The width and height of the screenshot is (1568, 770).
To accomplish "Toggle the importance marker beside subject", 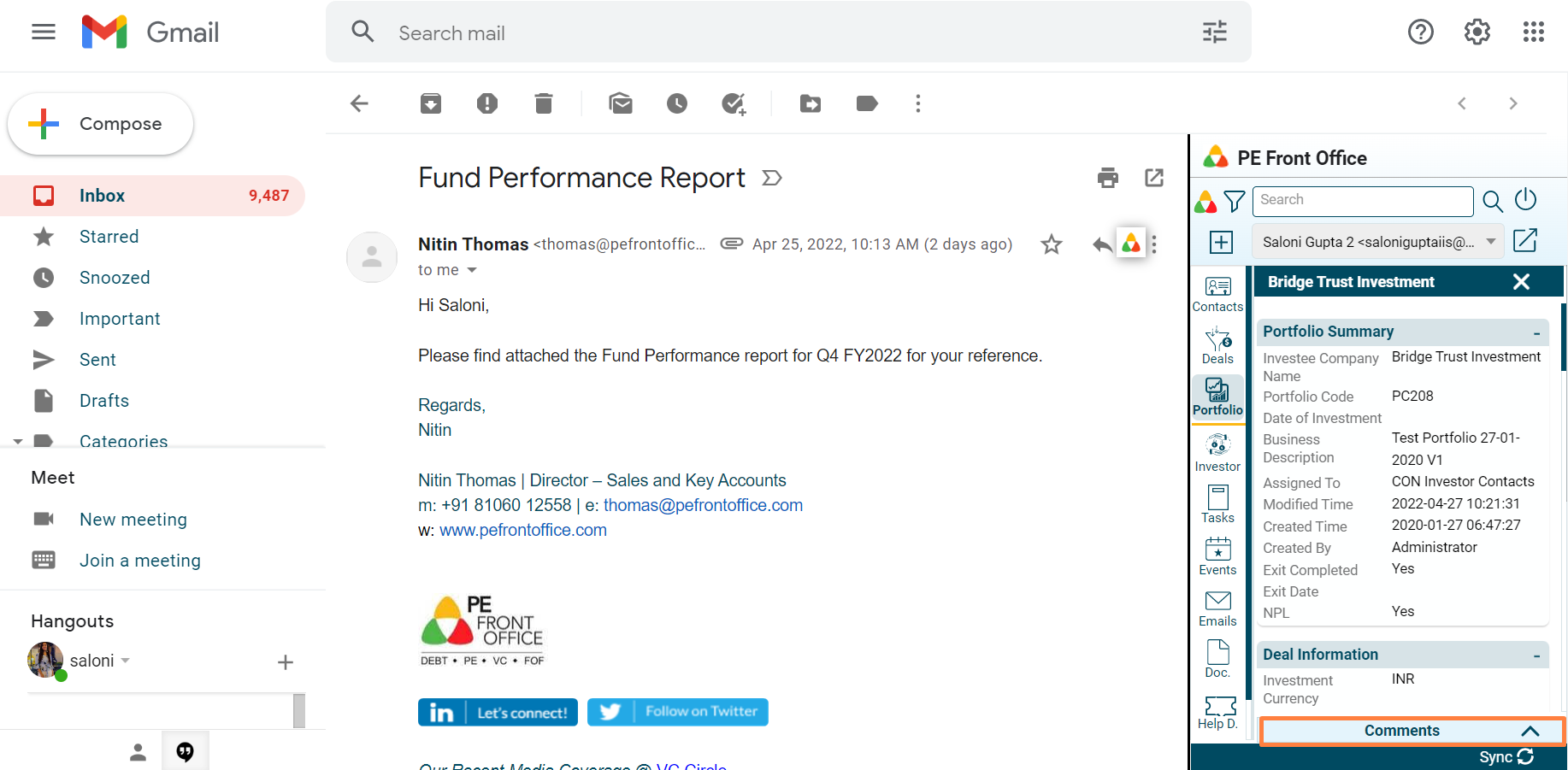I will point(772,178).
